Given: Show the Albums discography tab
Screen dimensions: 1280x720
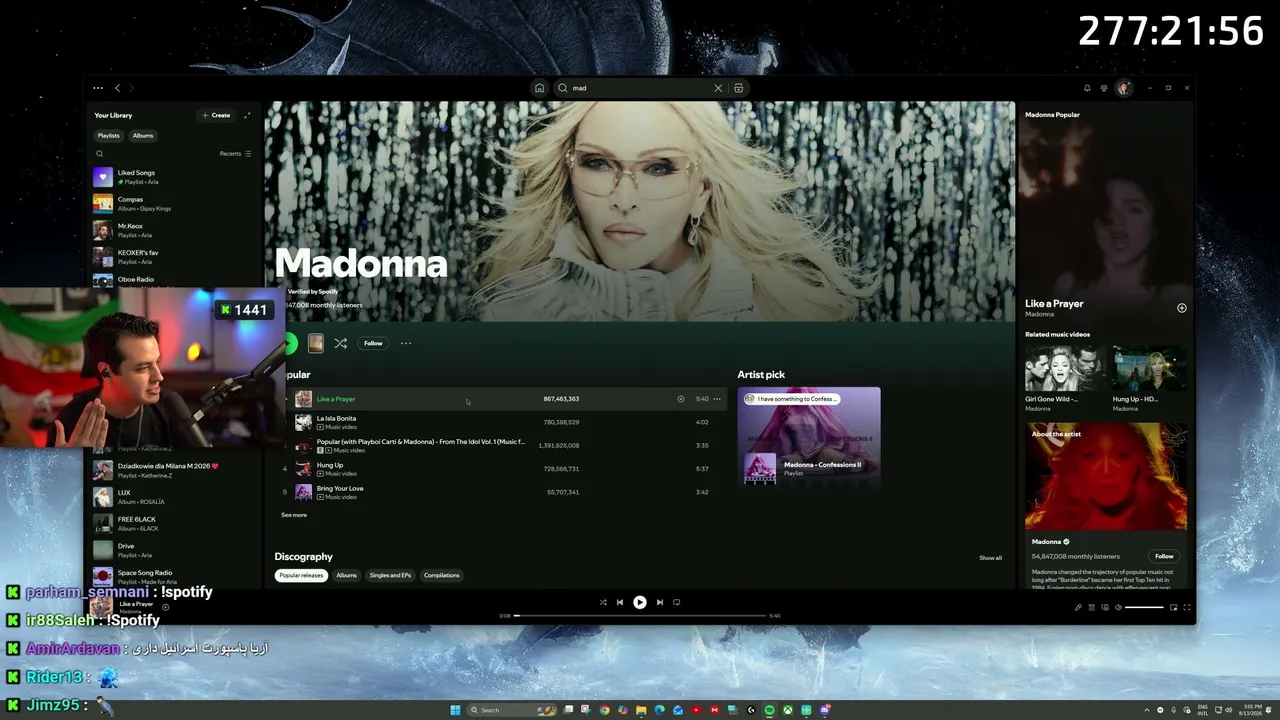Looking at the screenshot, I should click(x=346, y=575).
